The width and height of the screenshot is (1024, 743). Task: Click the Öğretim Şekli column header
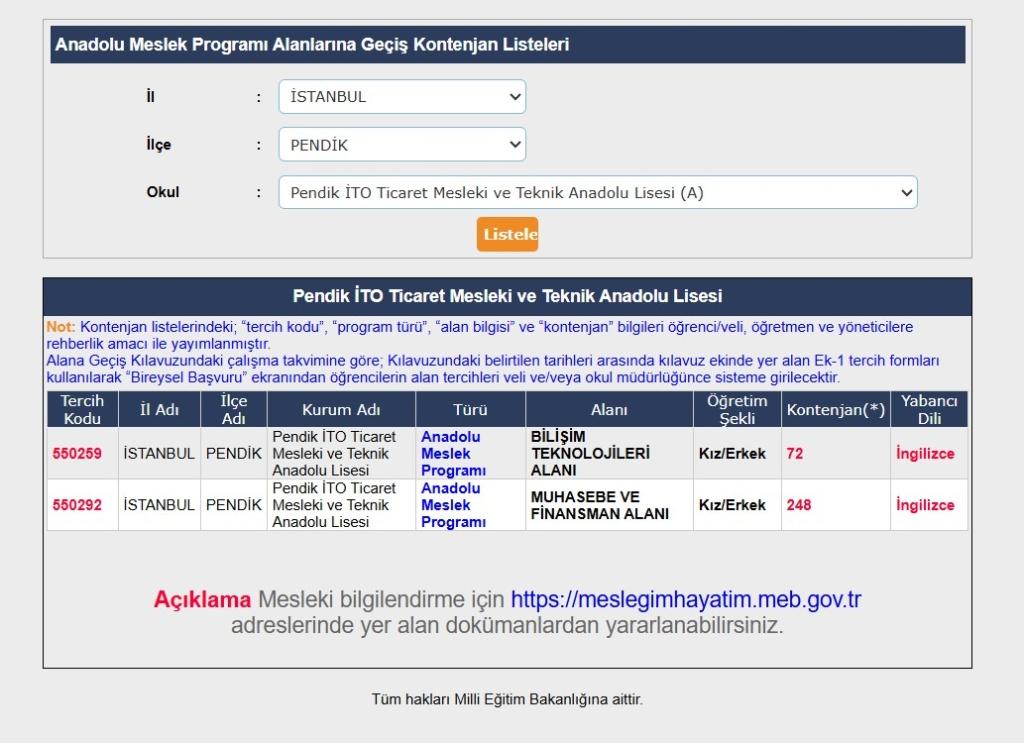click(x=737, y=410)
